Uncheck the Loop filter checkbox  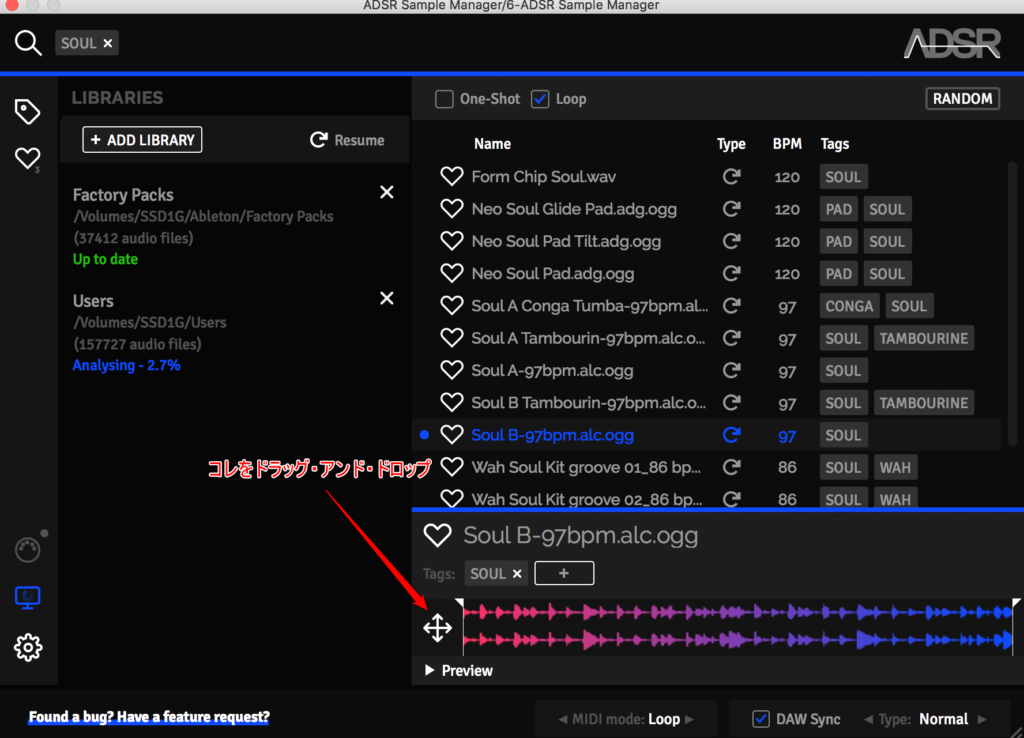tap(540, 99)
